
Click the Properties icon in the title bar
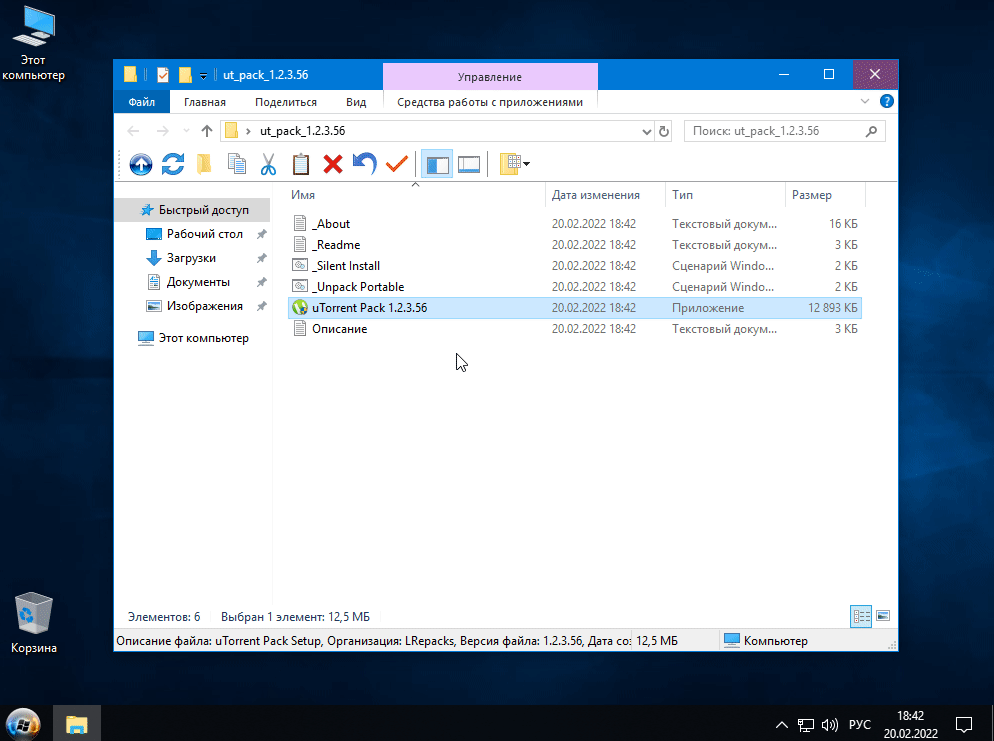pyautogui.click(x=163, y=75)
